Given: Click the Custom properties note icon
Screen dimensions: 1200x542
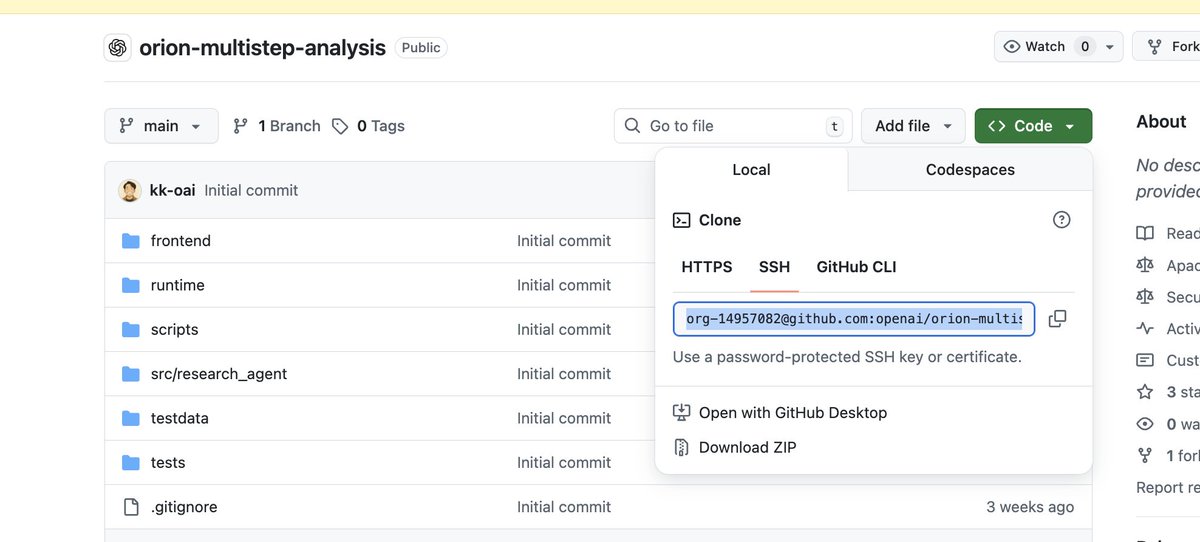Looking at the screenshot, I should pyautogui.click(x=1145, y=360).
